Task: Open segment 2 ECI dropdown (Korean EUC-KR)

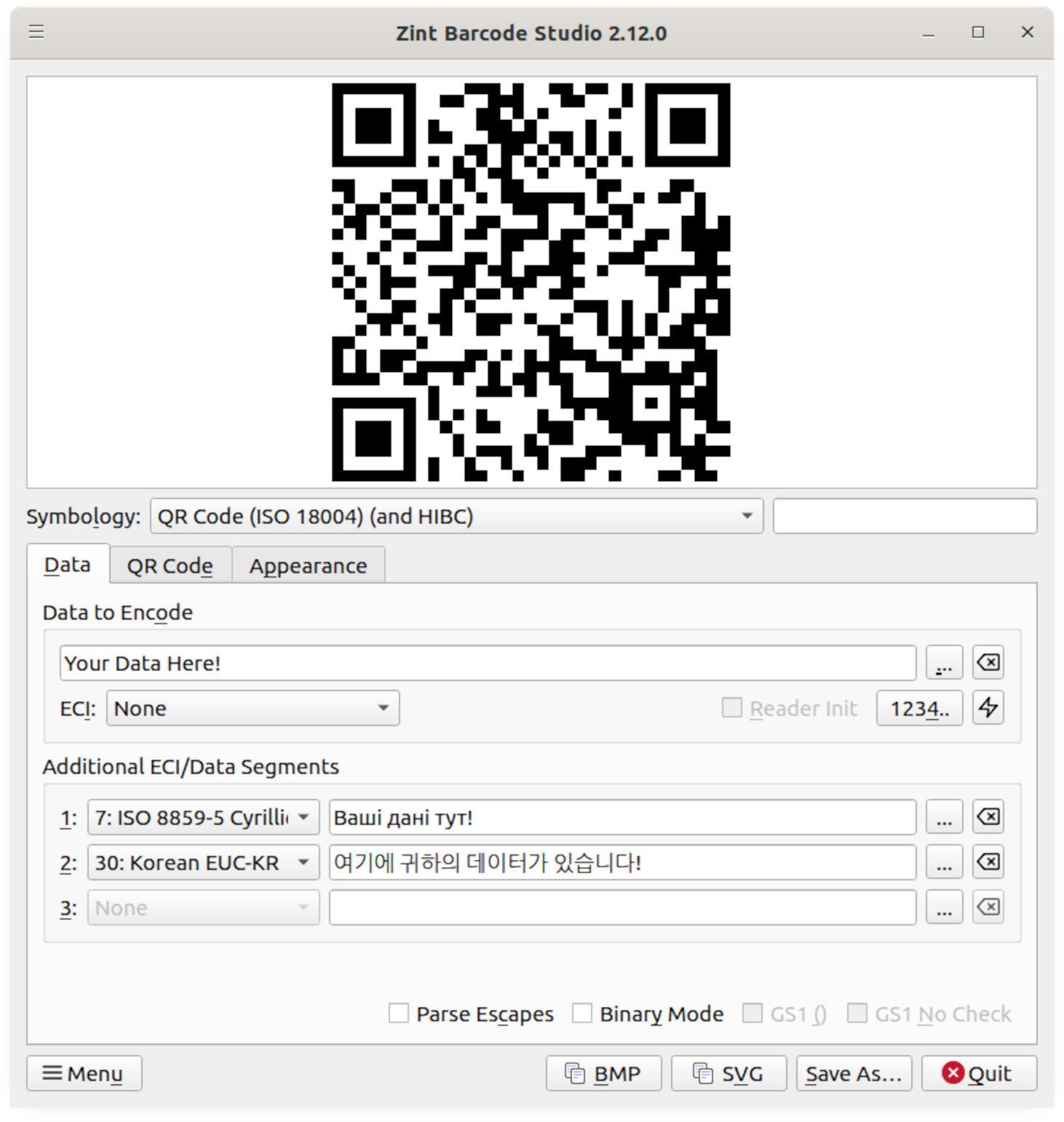Action: click(203, 862)
